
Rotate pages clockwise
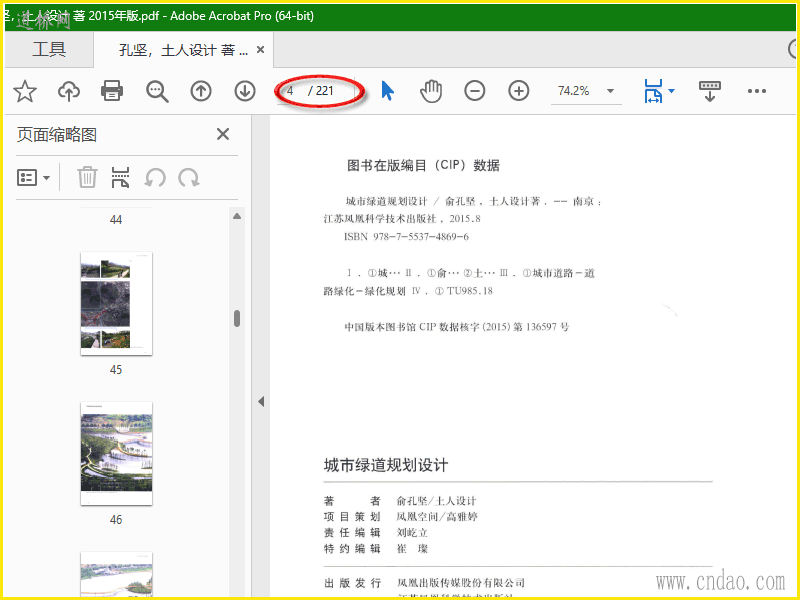[x=188, y=178]
